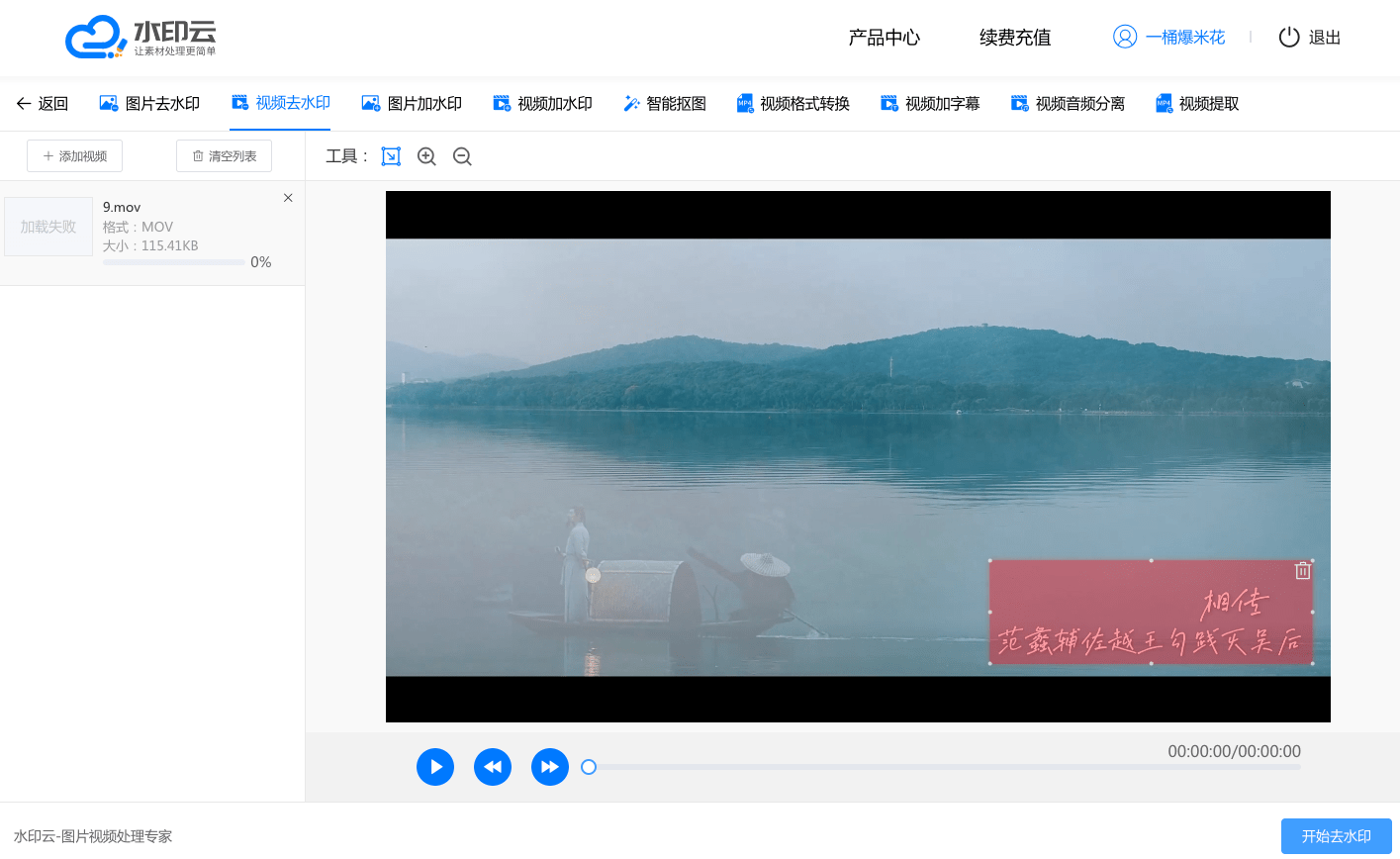Click the fast forward playback button
This screenshot has width=1400, height=859.
(x=550, y=767)
